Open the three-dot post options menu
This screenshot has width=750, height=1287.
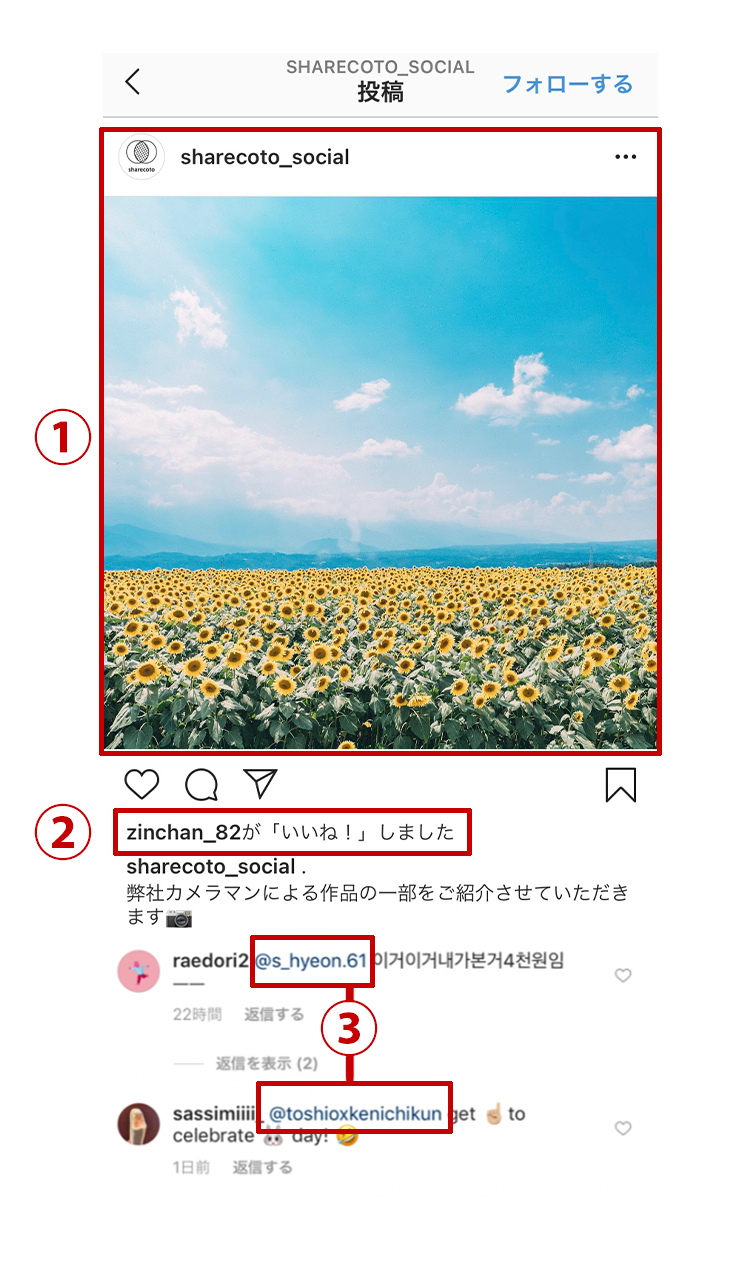click(626, 157)
